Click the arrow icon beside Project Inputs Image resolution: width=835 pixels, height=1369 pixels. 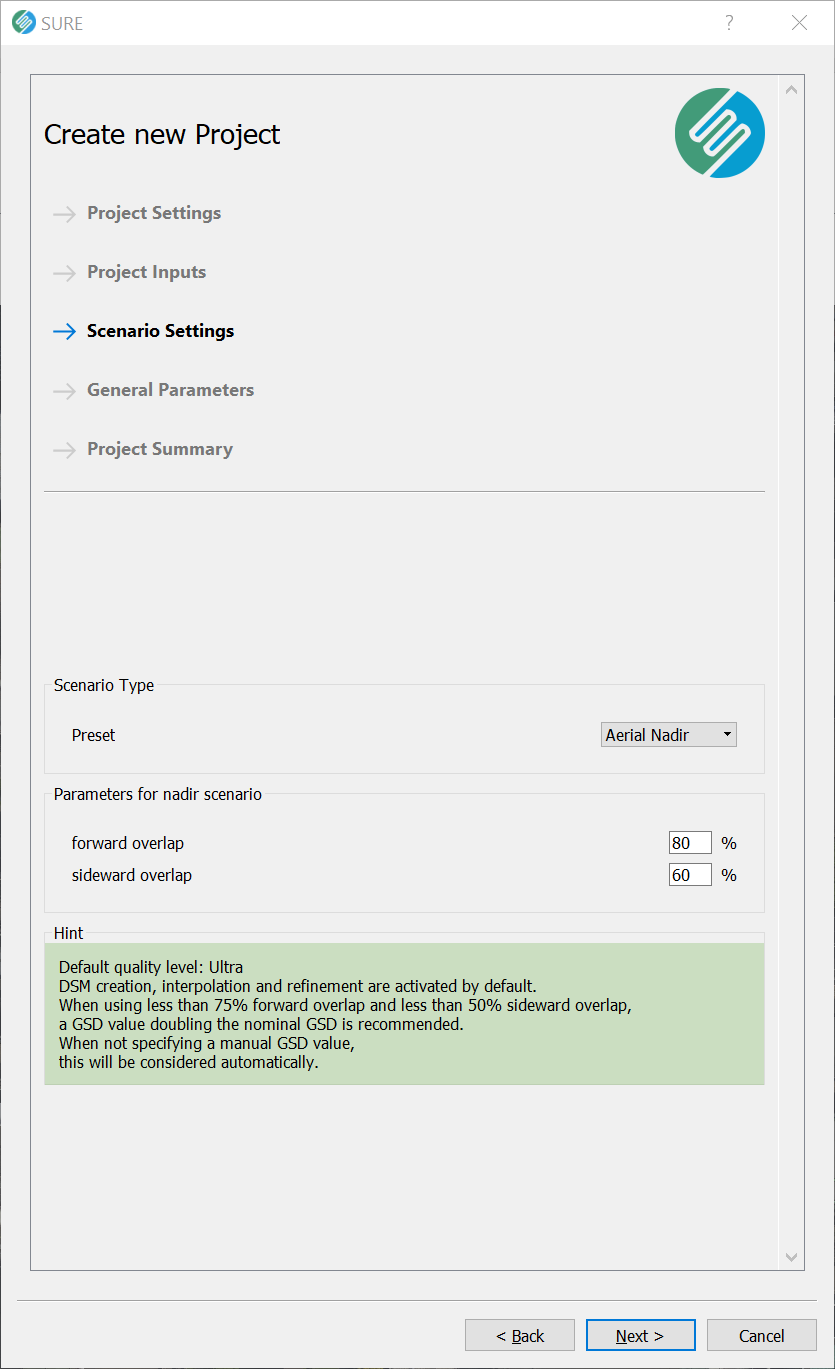[x=65, y=273]
